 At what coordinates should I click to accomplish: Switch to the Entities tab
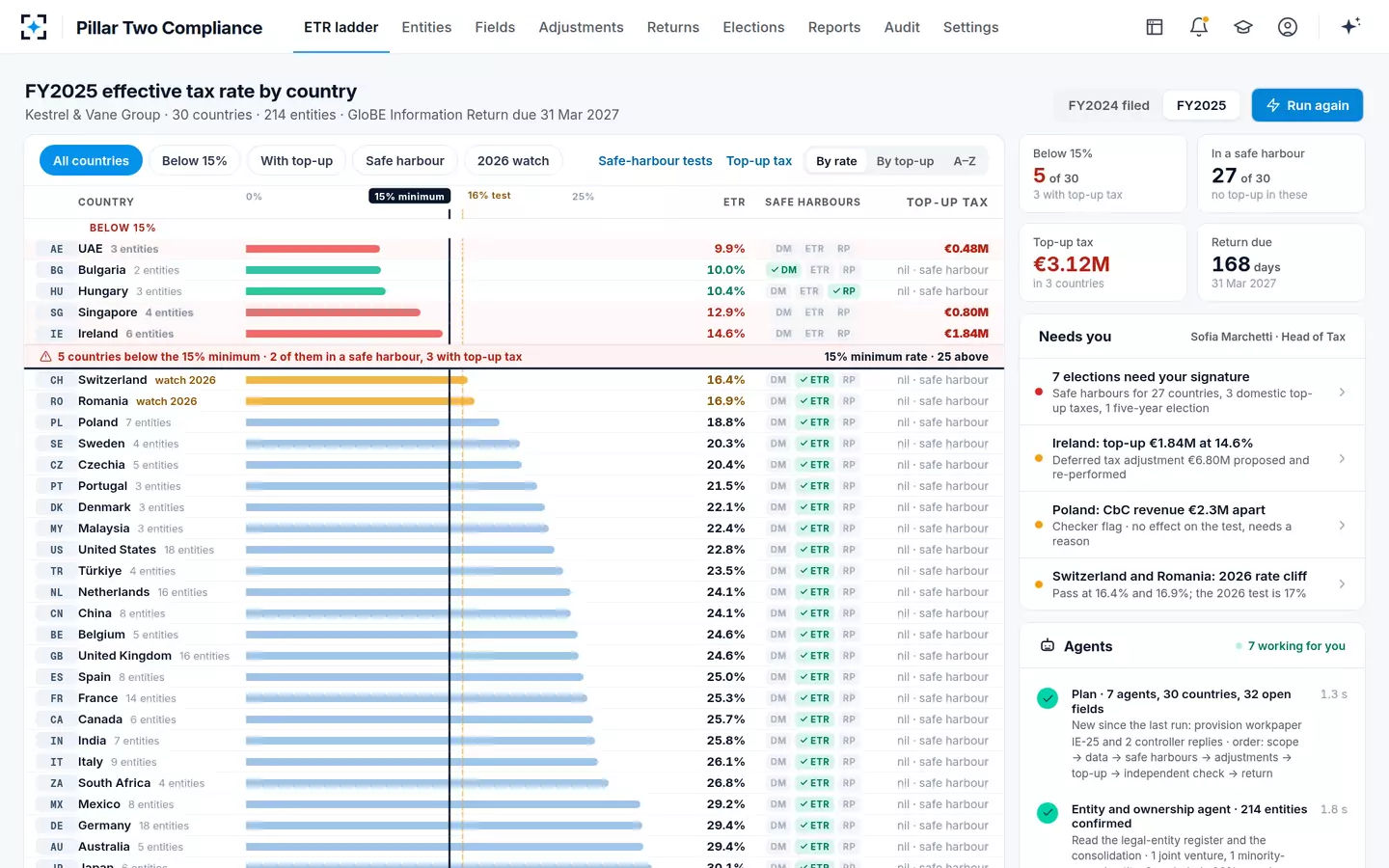426,27
